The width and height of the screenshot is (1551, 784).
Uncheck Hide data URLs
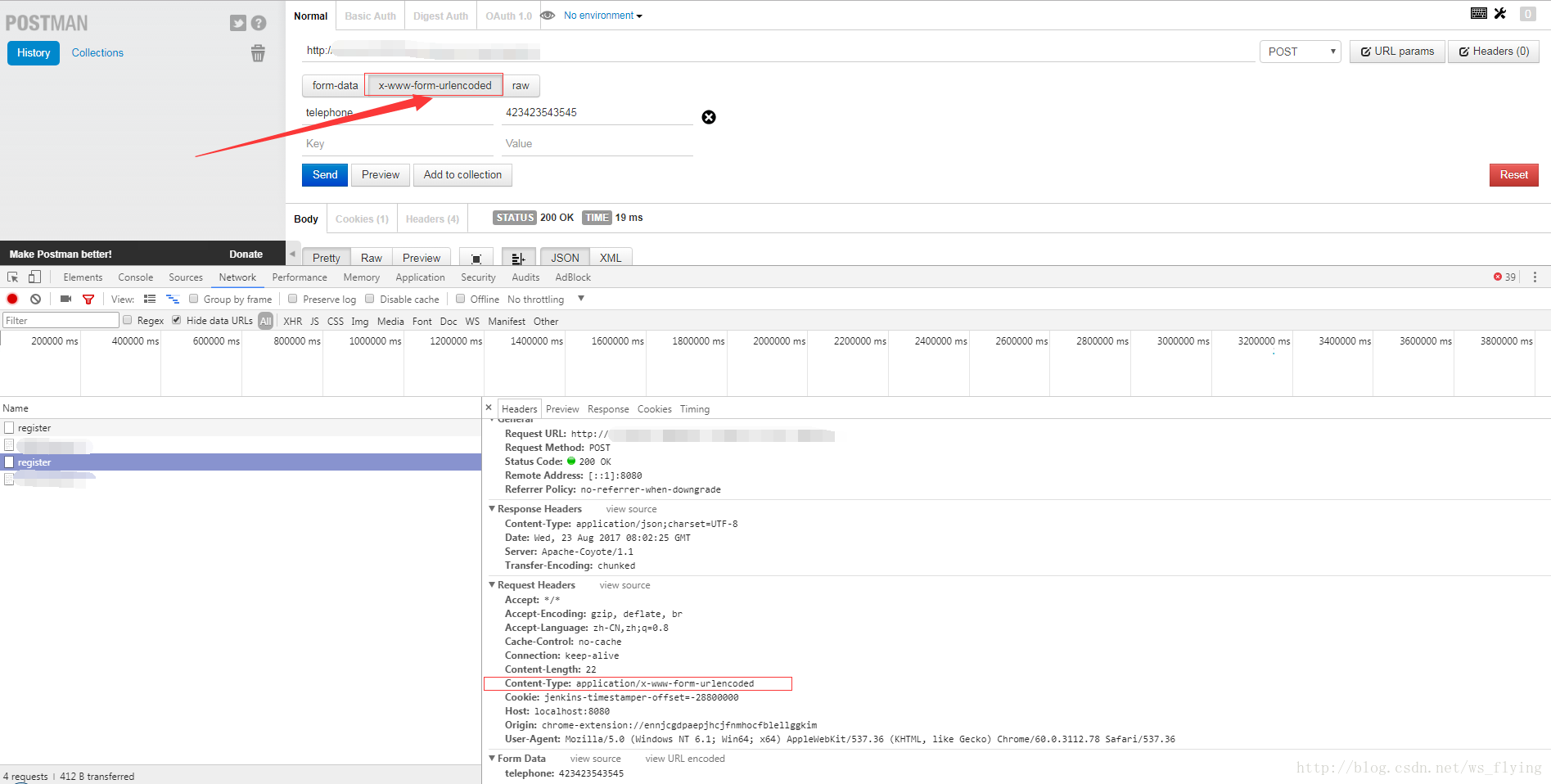click(x=177, y=320)
